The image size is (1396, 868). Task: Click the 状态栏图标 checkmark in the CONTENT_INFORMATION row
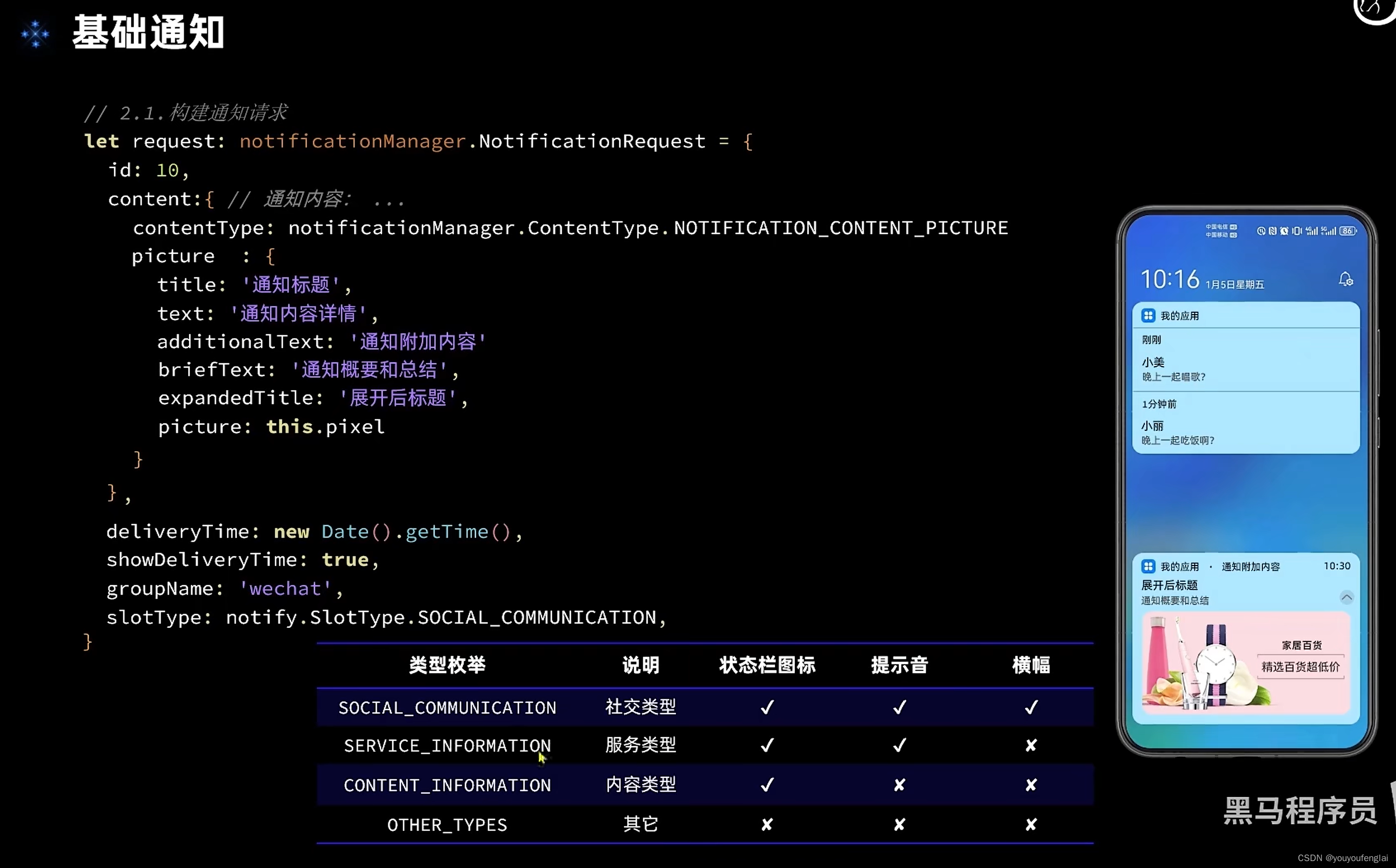(767, 784)
